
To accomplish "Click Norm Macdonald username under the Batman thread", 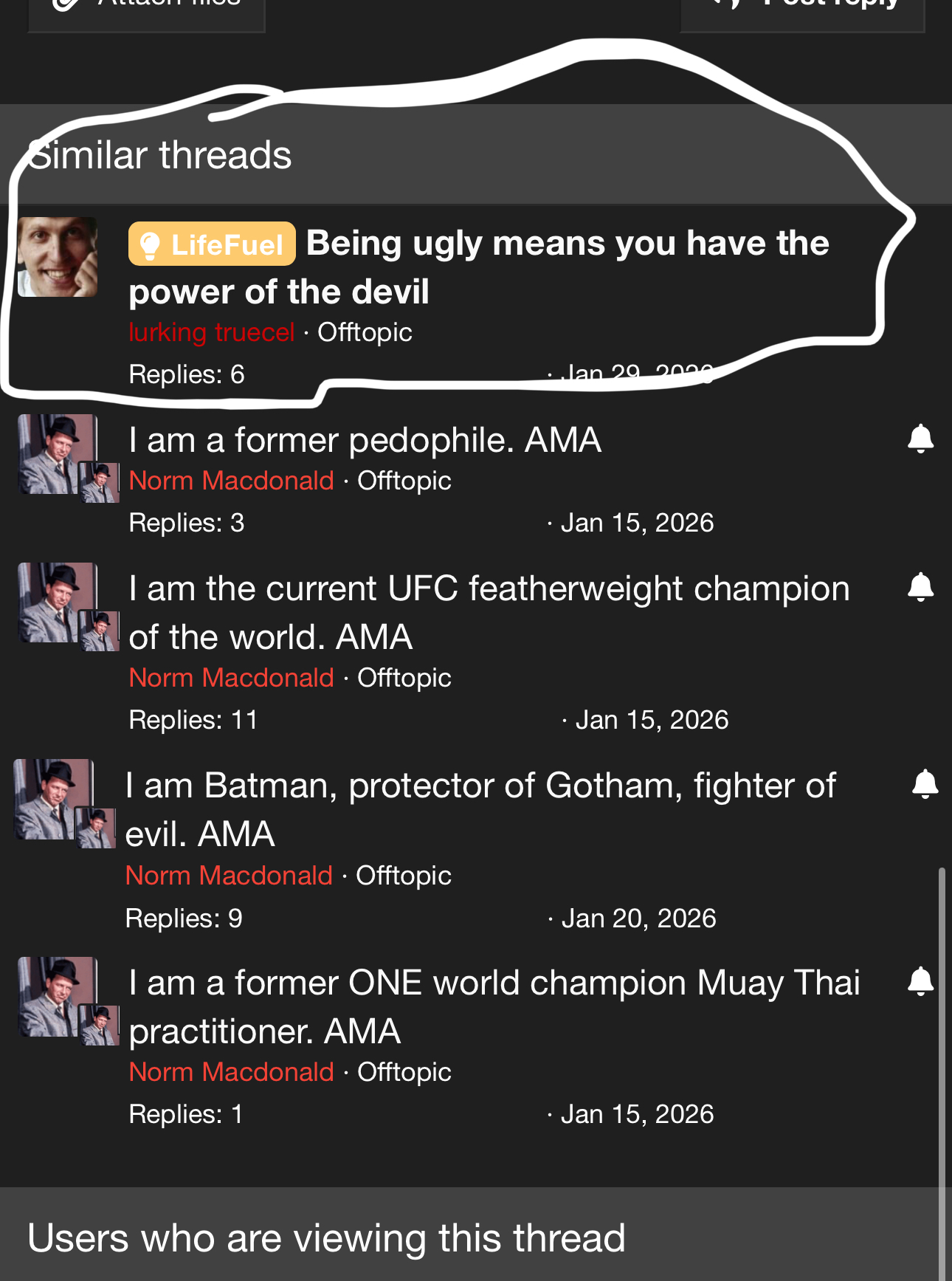I will pos(229,876).
